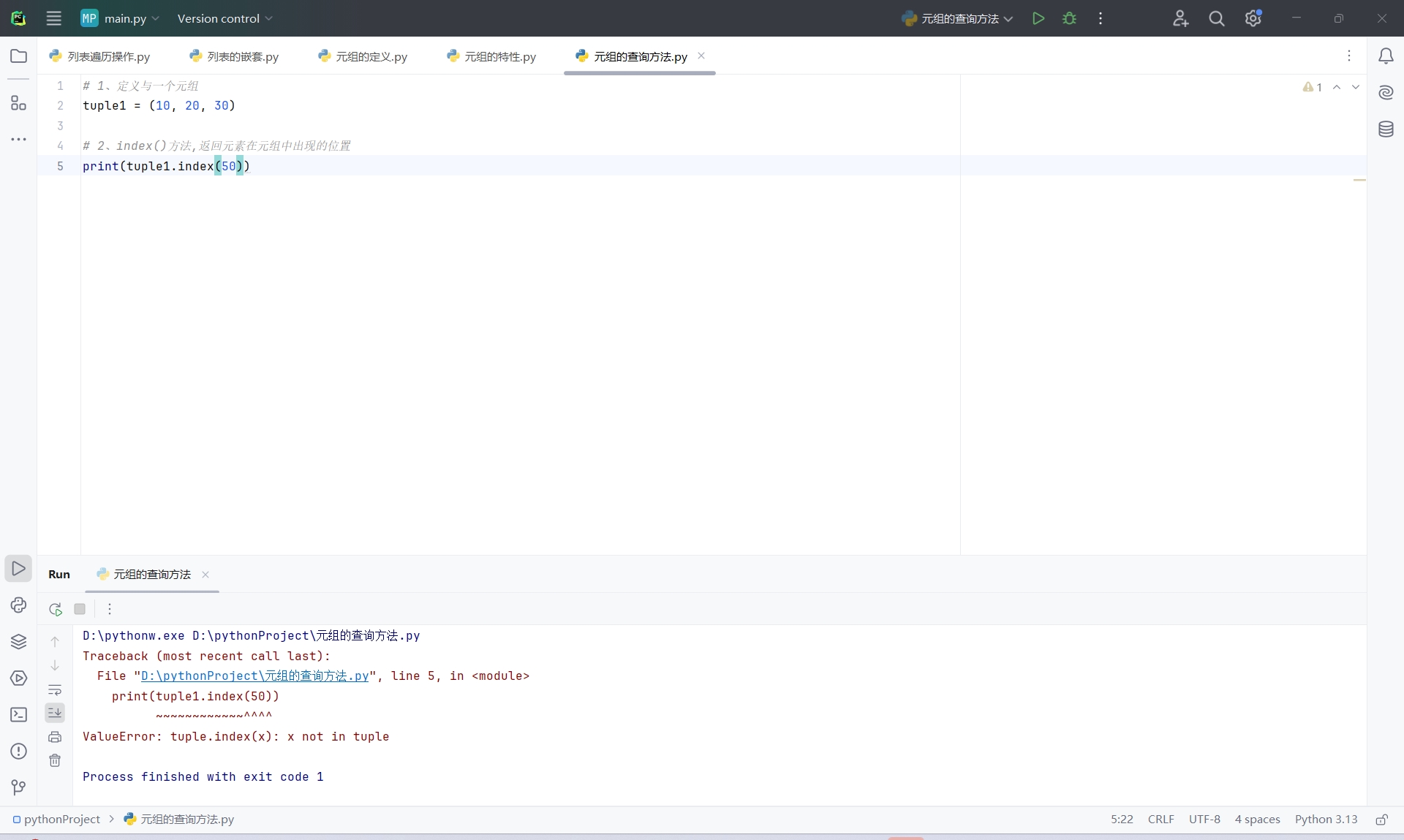Toggle soft-wrap in Run console output
The image size is (1404, 840).
click(x=55, y=689)
